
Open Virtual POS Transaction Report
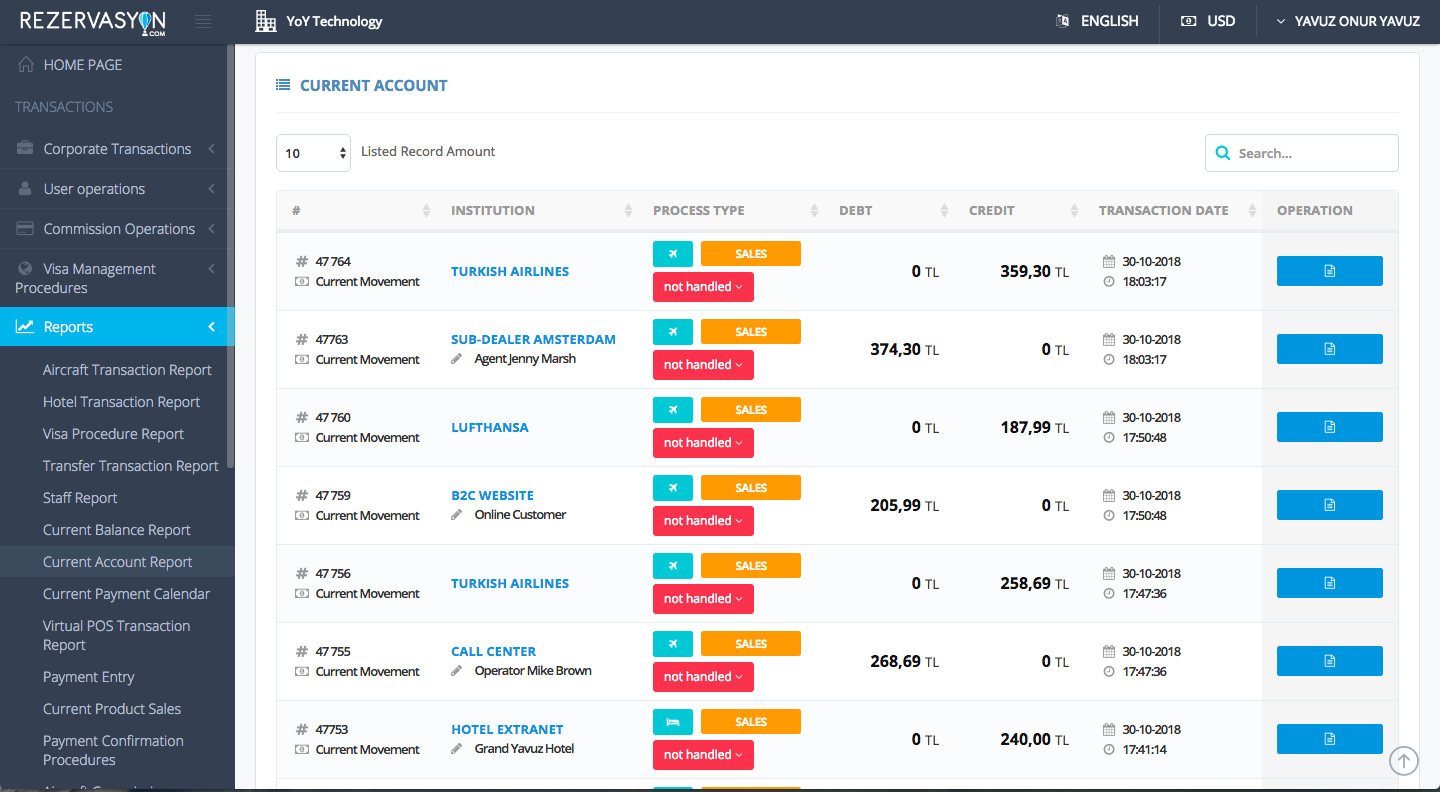click(117, 635)
